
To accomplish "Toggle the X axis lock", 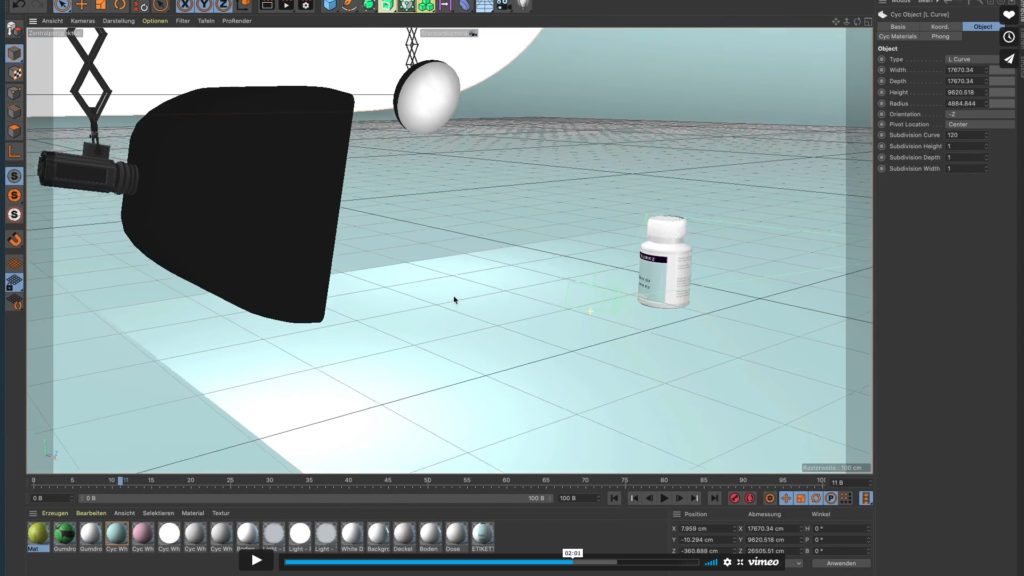I will [x=185, y=5].
